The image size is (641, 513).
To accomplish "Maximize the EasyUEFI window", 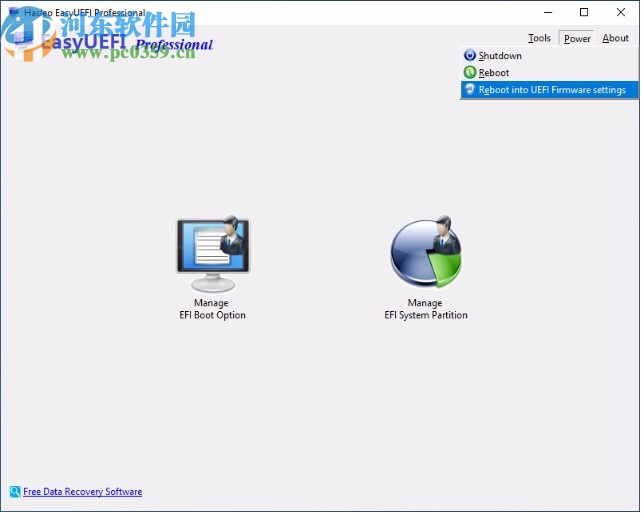I will point(584,12).
